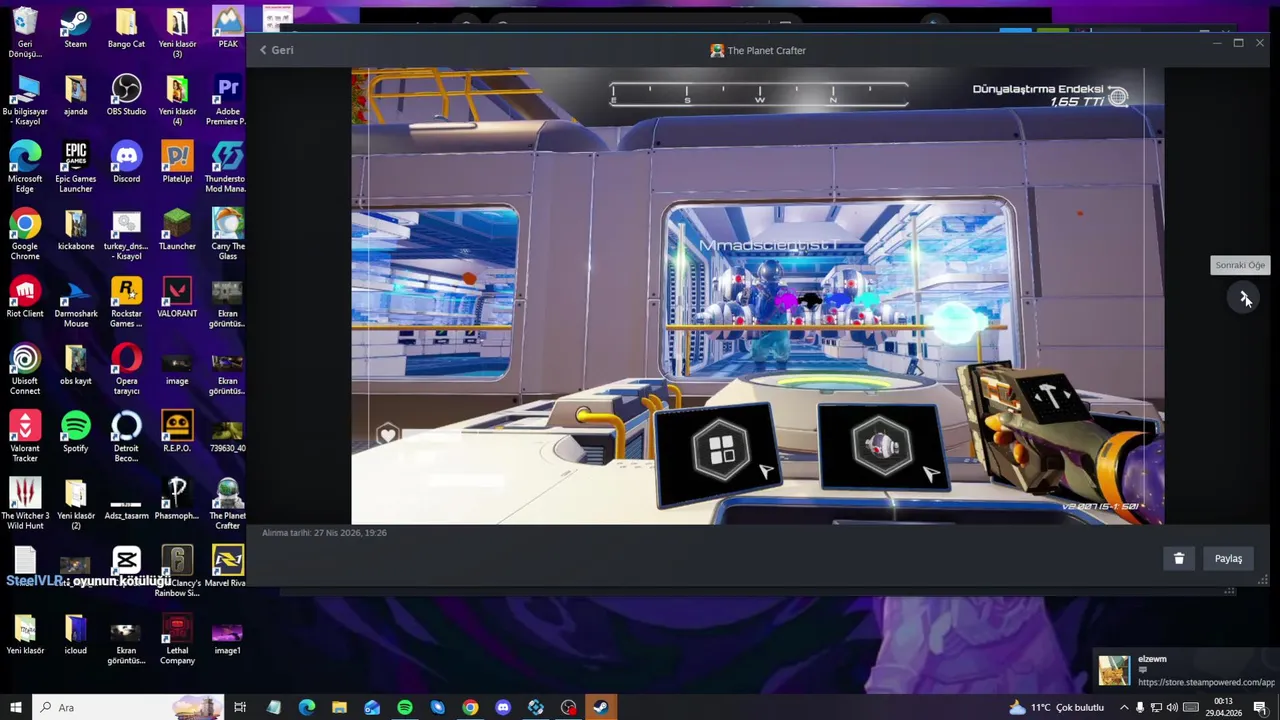Open the Microsoft Edge desktop shortcut
Viewport: 1280px width, 720px height.
25,167
